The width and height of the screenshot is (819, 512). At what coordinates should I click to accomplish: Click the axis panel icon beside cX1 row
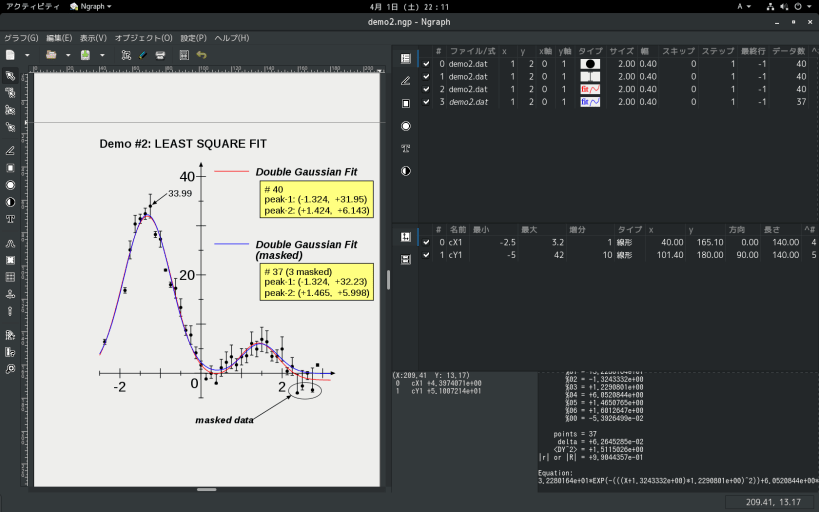point(405,237)
